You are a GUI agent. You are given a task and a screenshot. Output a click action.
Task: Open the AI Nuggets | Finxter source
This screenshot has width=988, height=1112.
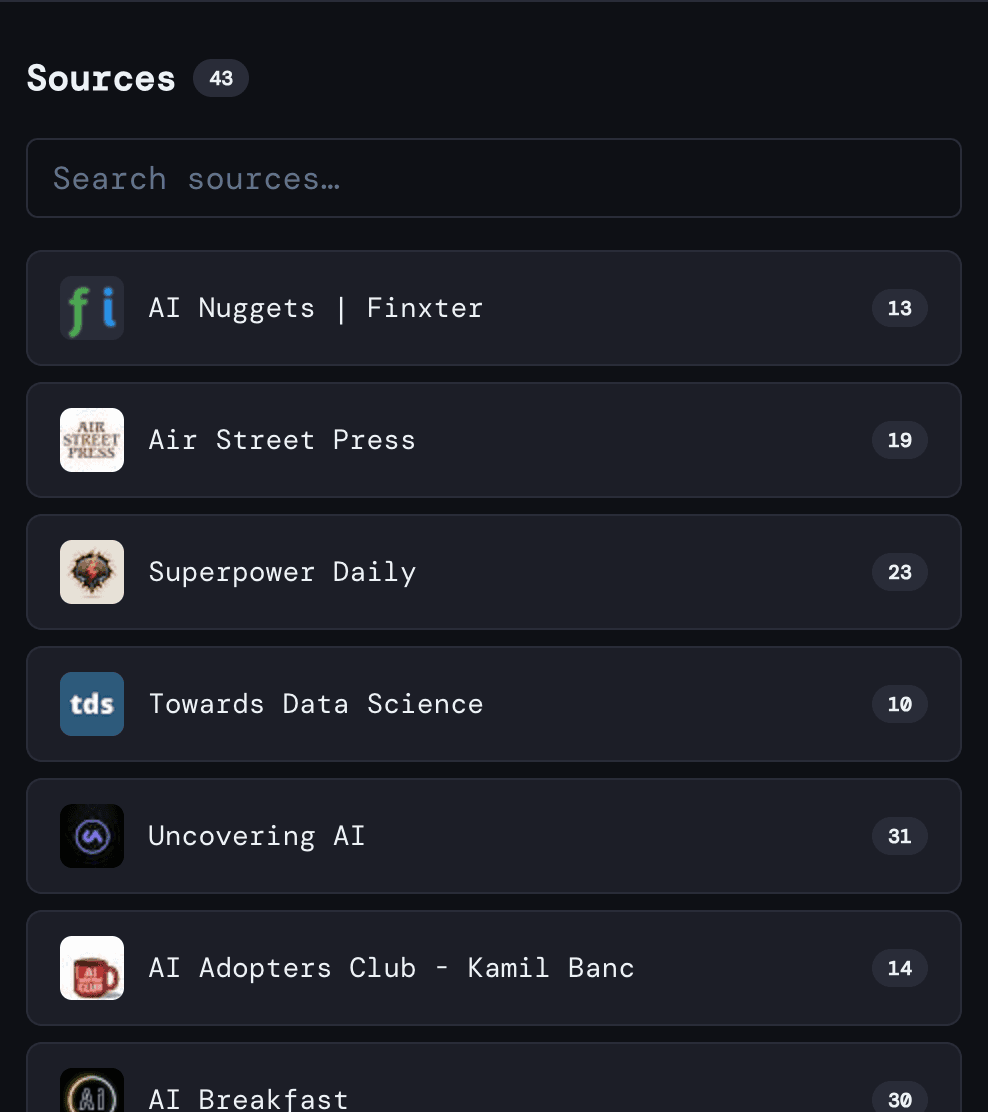[315, 308]
